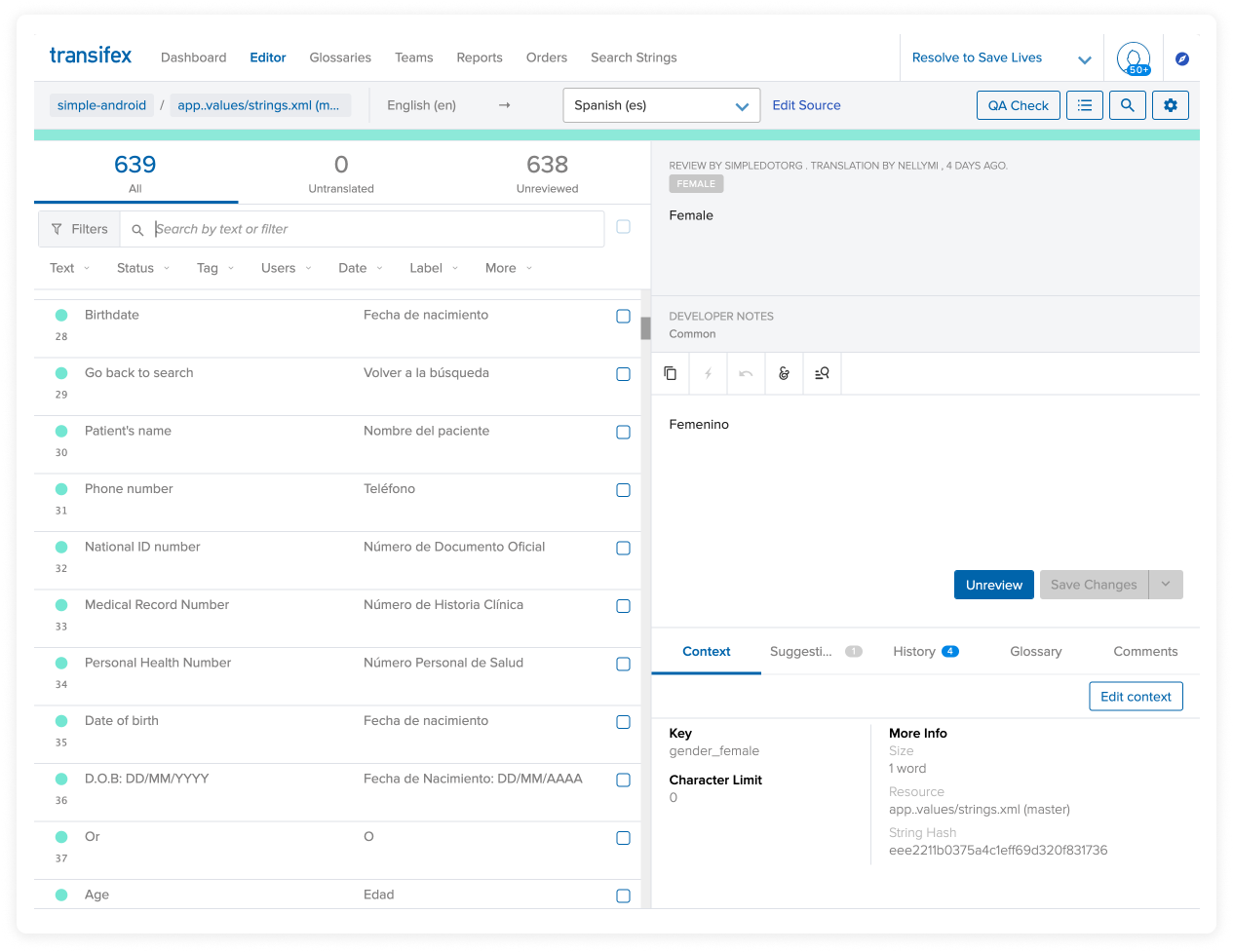Open the Save Changes arrow dropdown
This screenshot has width=1233, height=952.
tap(1166, 585)
